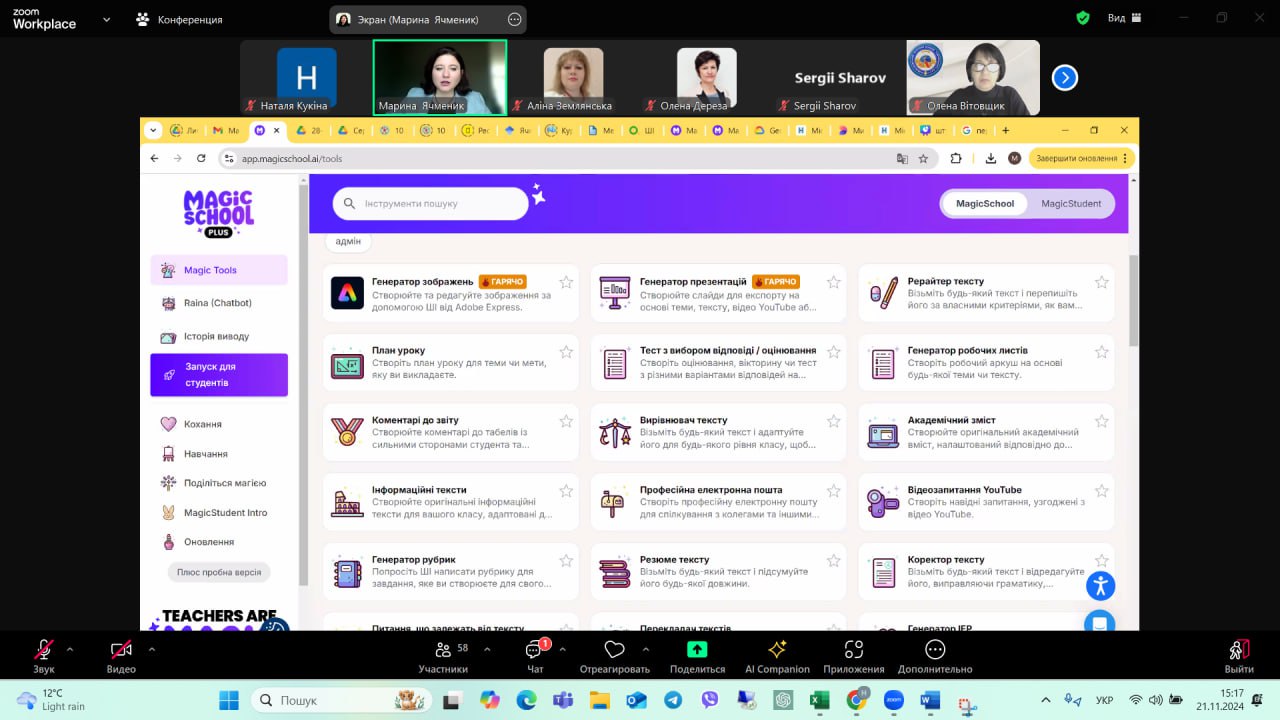Click the План уроку chalkboard icon

[x=348, y=363]
